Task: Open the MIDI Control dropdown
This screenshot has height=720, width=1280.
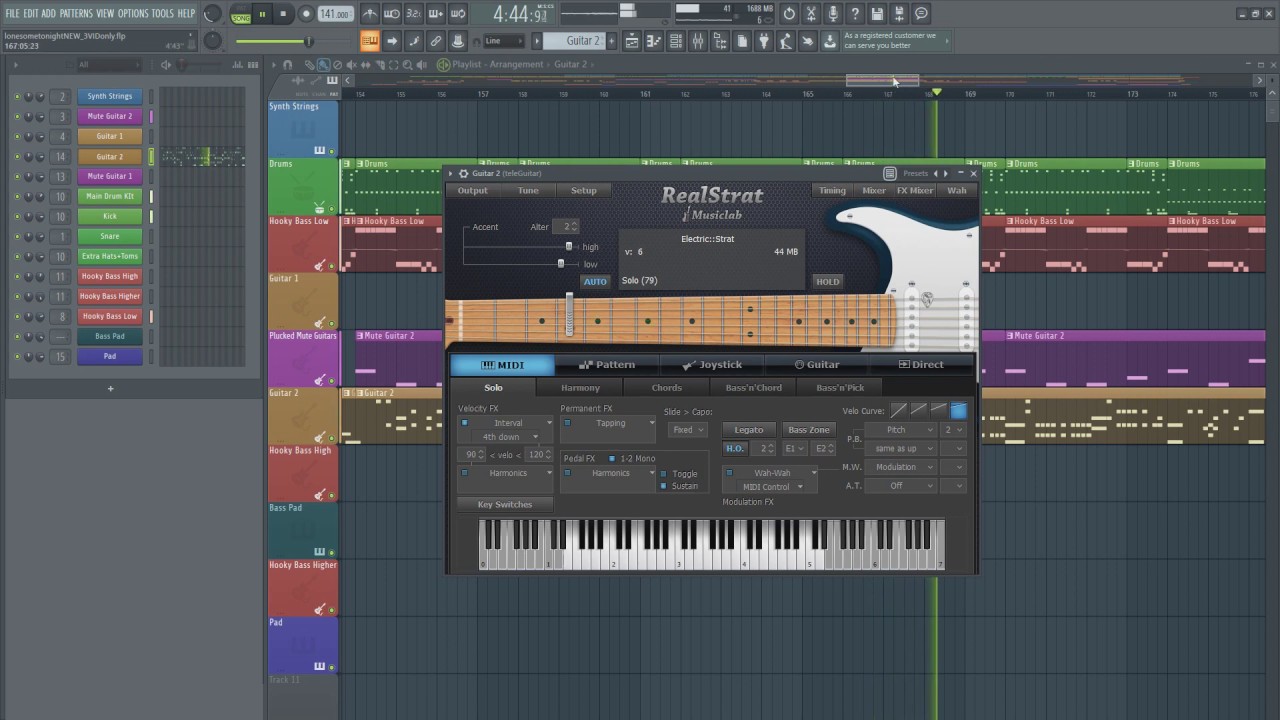Action: [772, 487]
